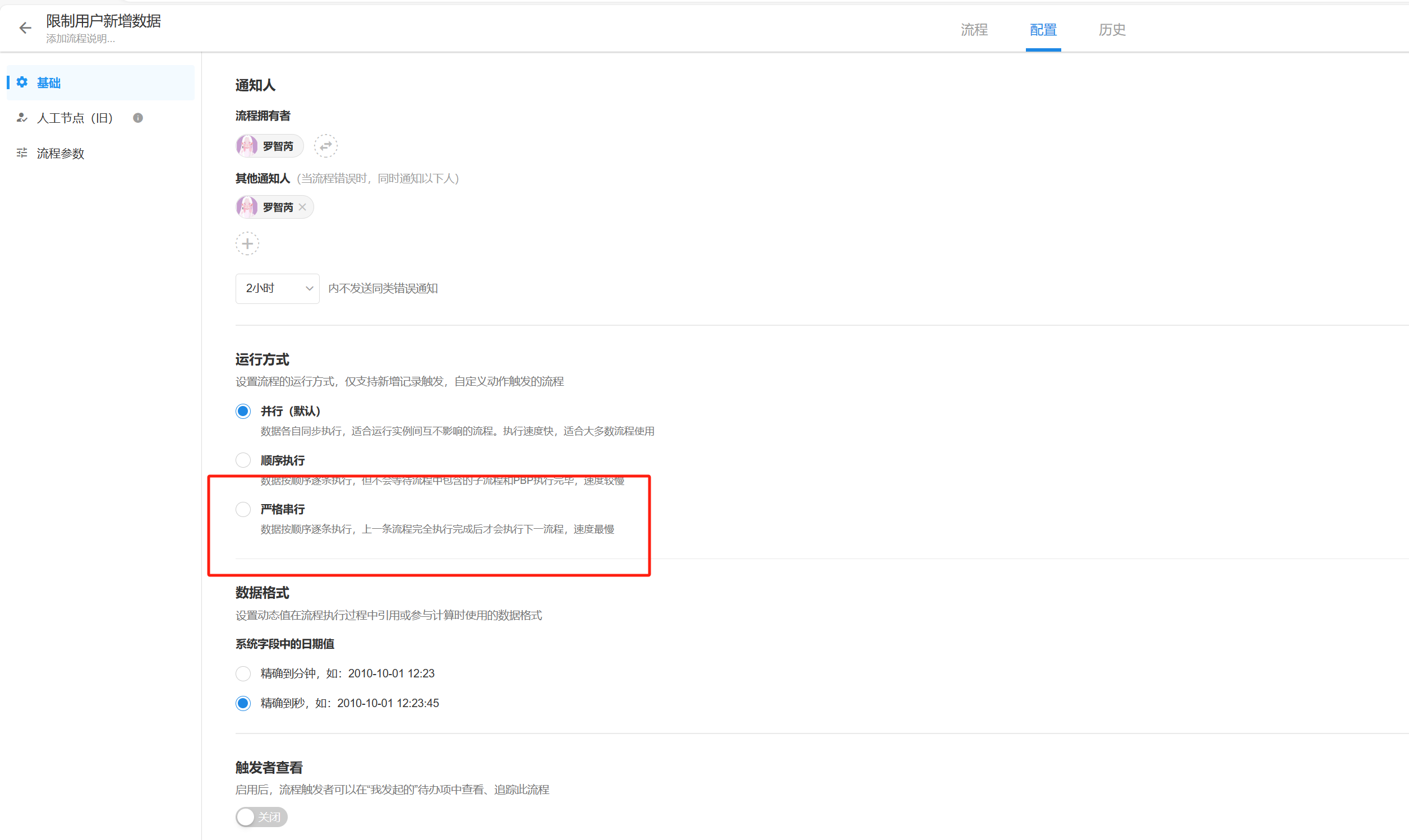This screenshot has width=1409, height=840.
Task: Click the back arrow icon
Action: coord(25,28)
